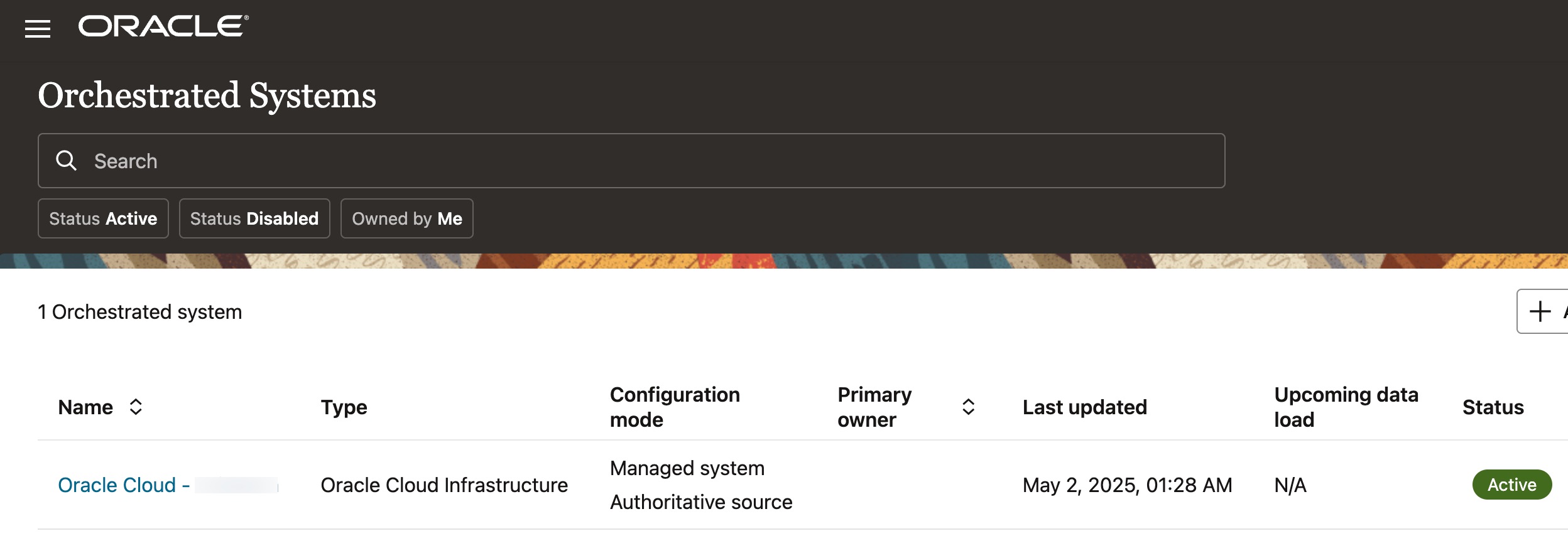
Task: Open the hamburger navigation menu
Action: 38,28
